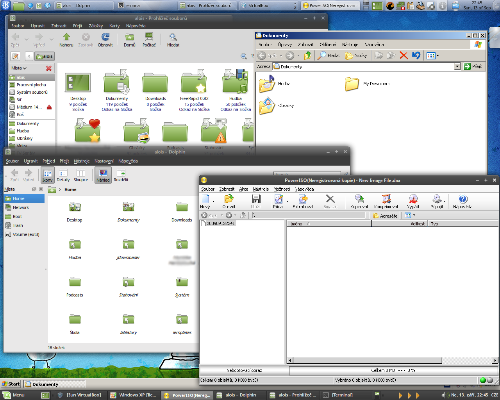Toggle the Up-folder button in PowerISO navigation bar
The image size is (500, 400).
tap(244, 215)
